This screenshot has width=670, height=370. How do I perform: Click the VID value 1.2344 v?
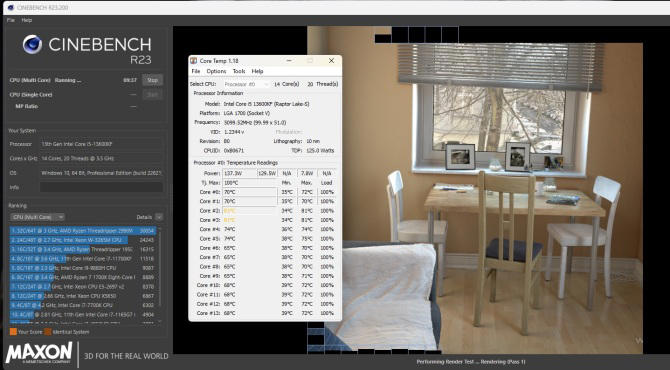click(x=234, y=132)
